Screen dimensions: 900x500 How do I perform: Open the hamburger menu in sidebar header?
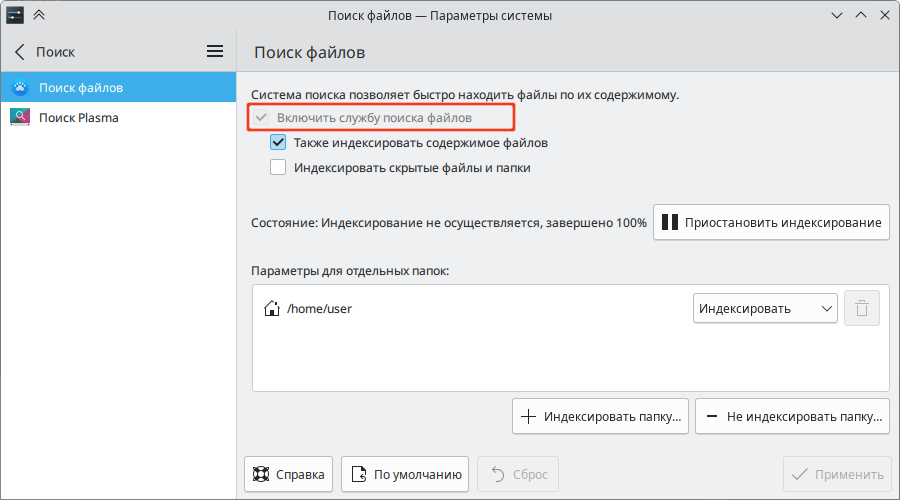coord(215,52)
